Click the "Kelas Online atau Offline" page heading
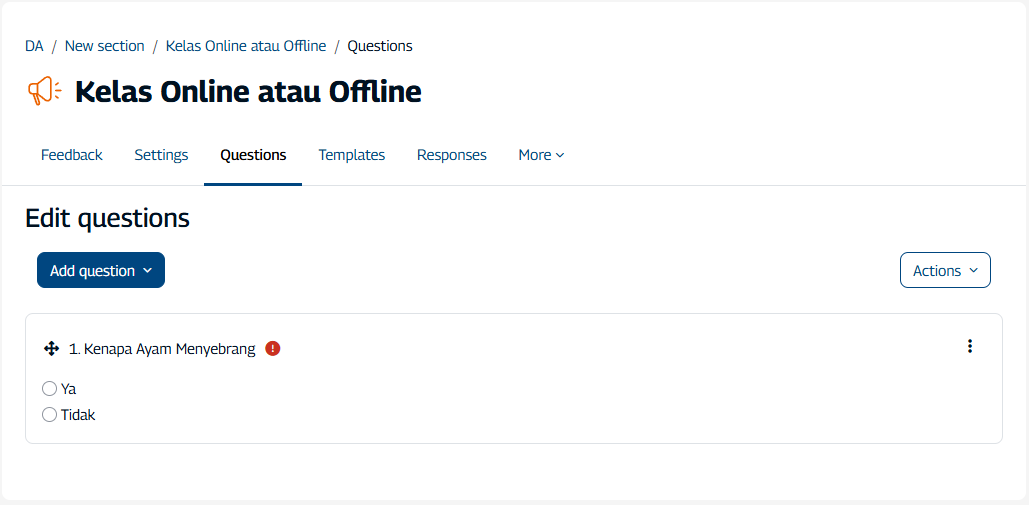The image size is (1029, 505). tap(248, 92)
